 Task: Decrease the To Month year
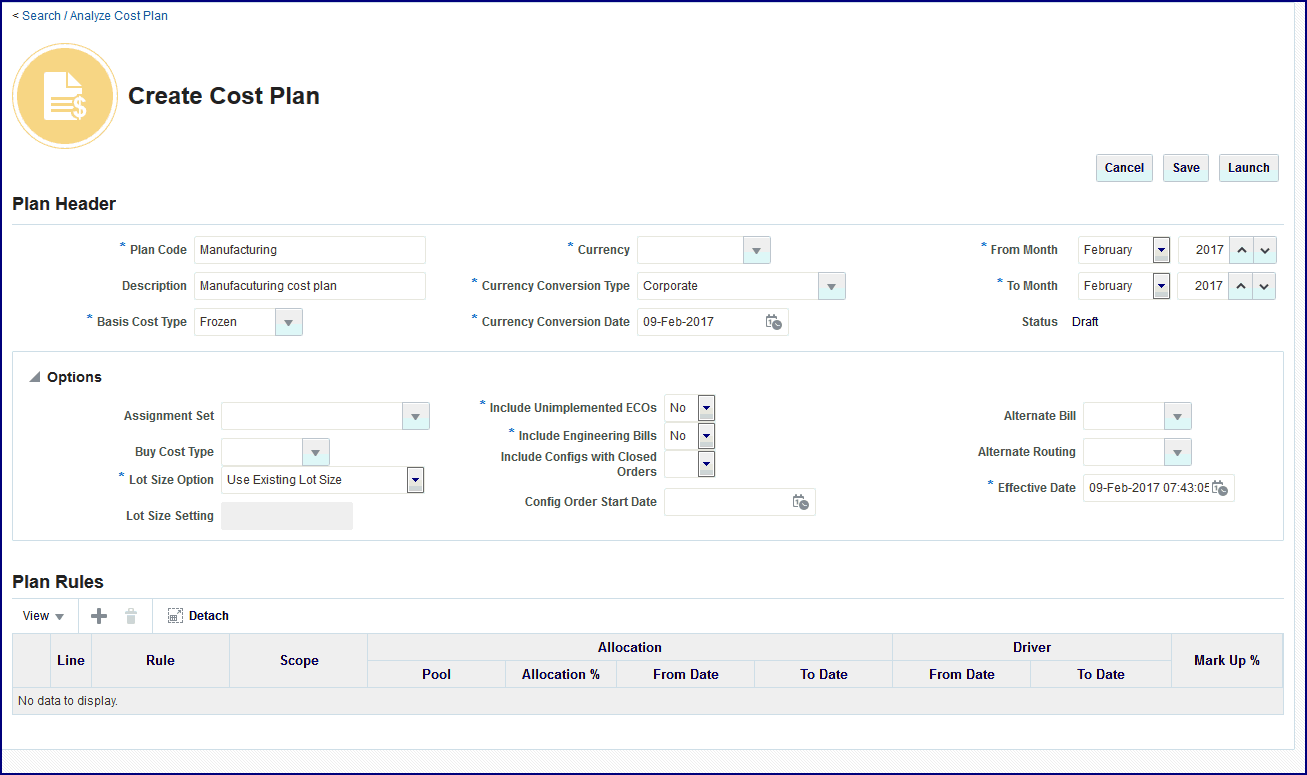coord(1264,286)
